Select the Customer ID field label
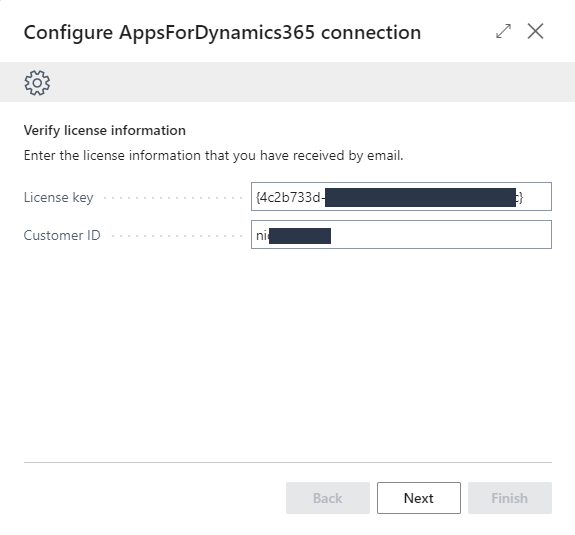This screenshot has width=575, height=535. point(62,235)
